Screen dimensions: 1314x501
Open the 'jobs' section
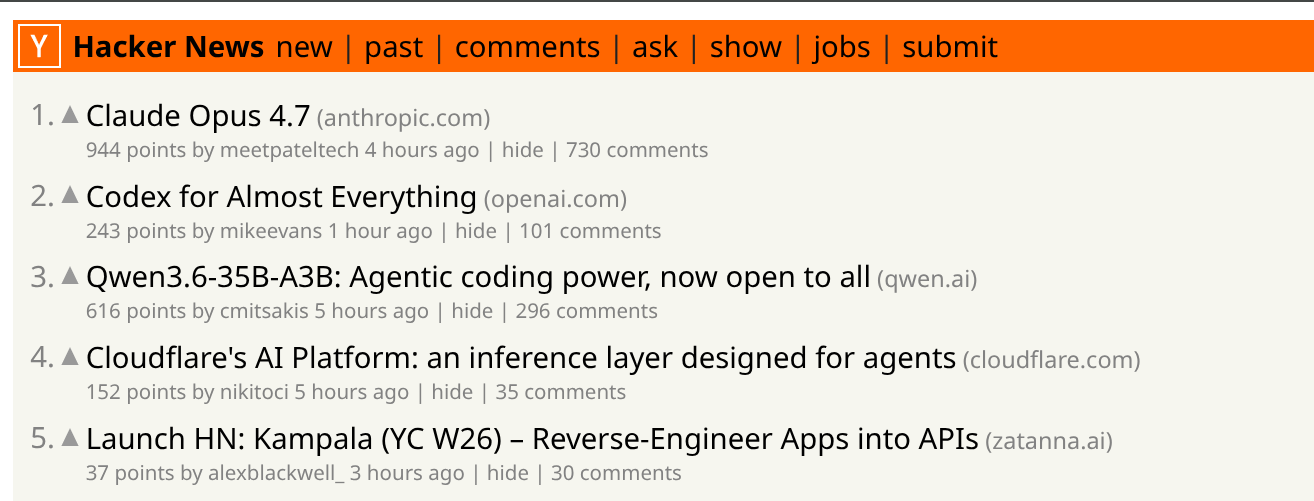click(x=841, y=47)
